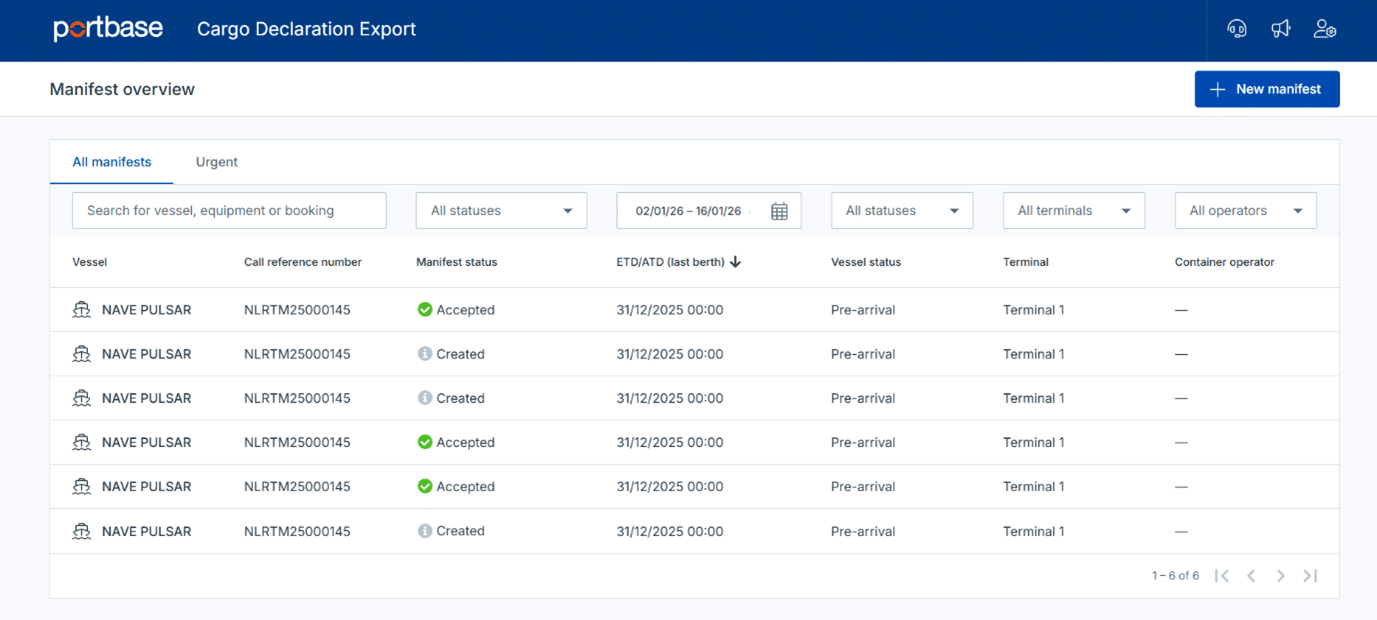The width and height of the screenshot is (1377, 620).
Task: Click the calendar icon in date range
Action: click(780, 211)
